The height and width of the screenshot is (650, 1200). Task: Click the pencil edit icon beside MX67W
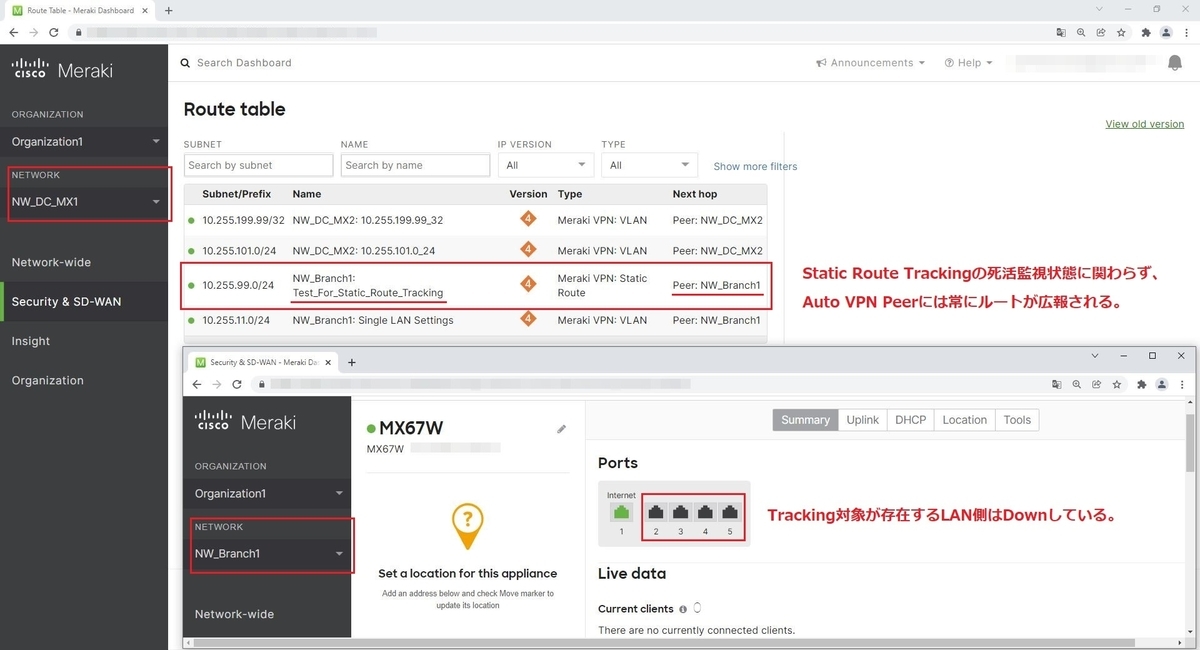pos(561,429)
